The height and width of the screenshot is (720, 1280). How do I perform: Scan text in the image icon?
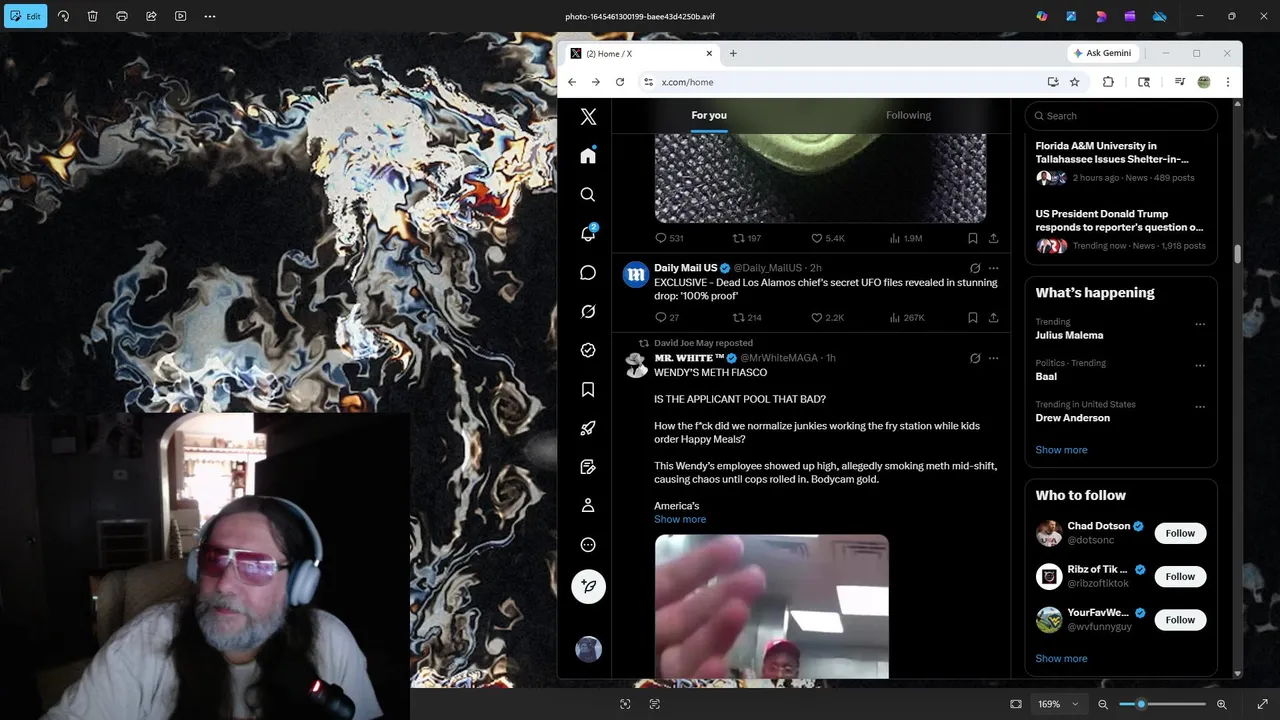point(655,704)
